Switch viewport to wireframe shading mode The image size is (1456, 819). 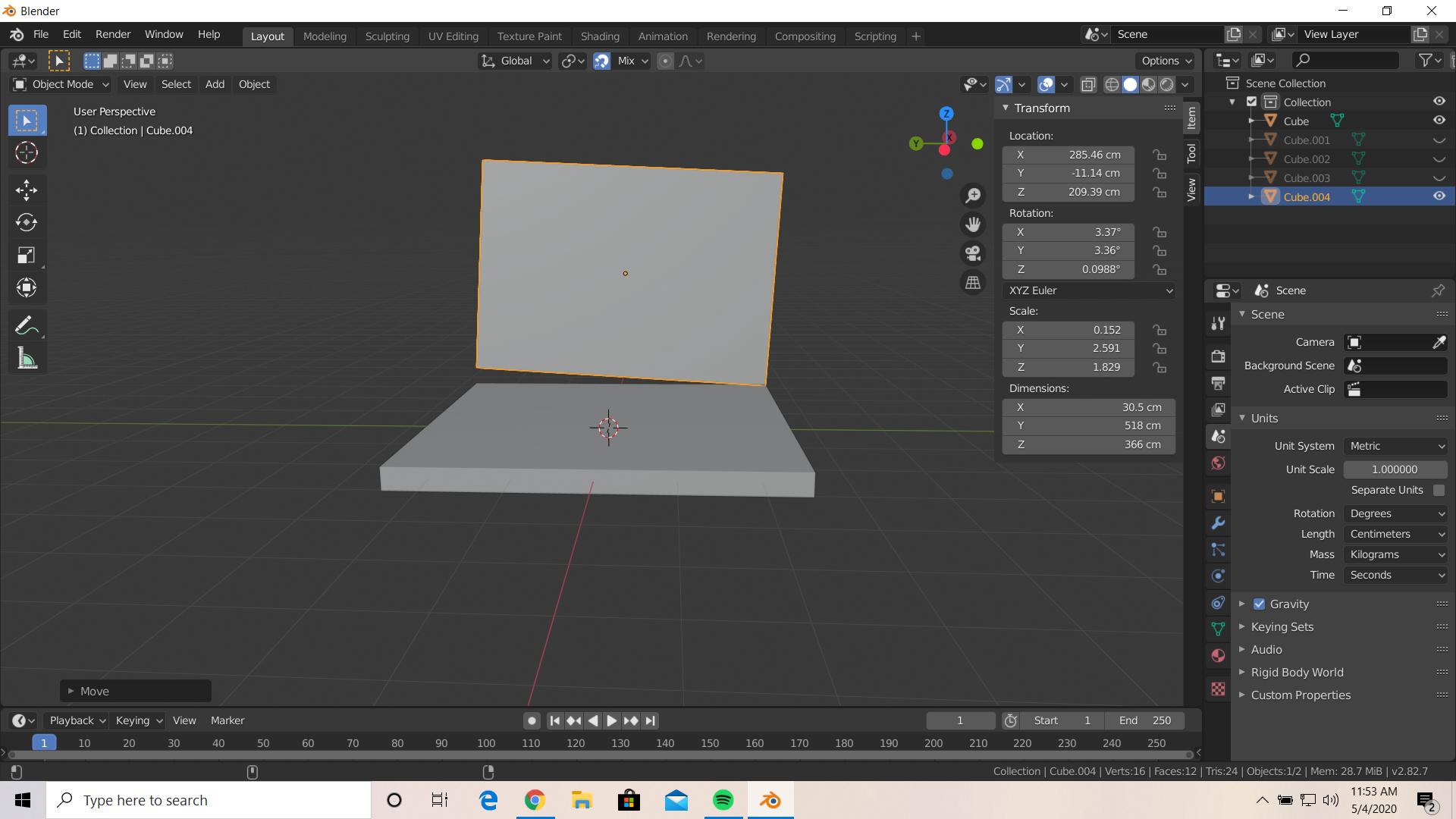[1111, 84]
